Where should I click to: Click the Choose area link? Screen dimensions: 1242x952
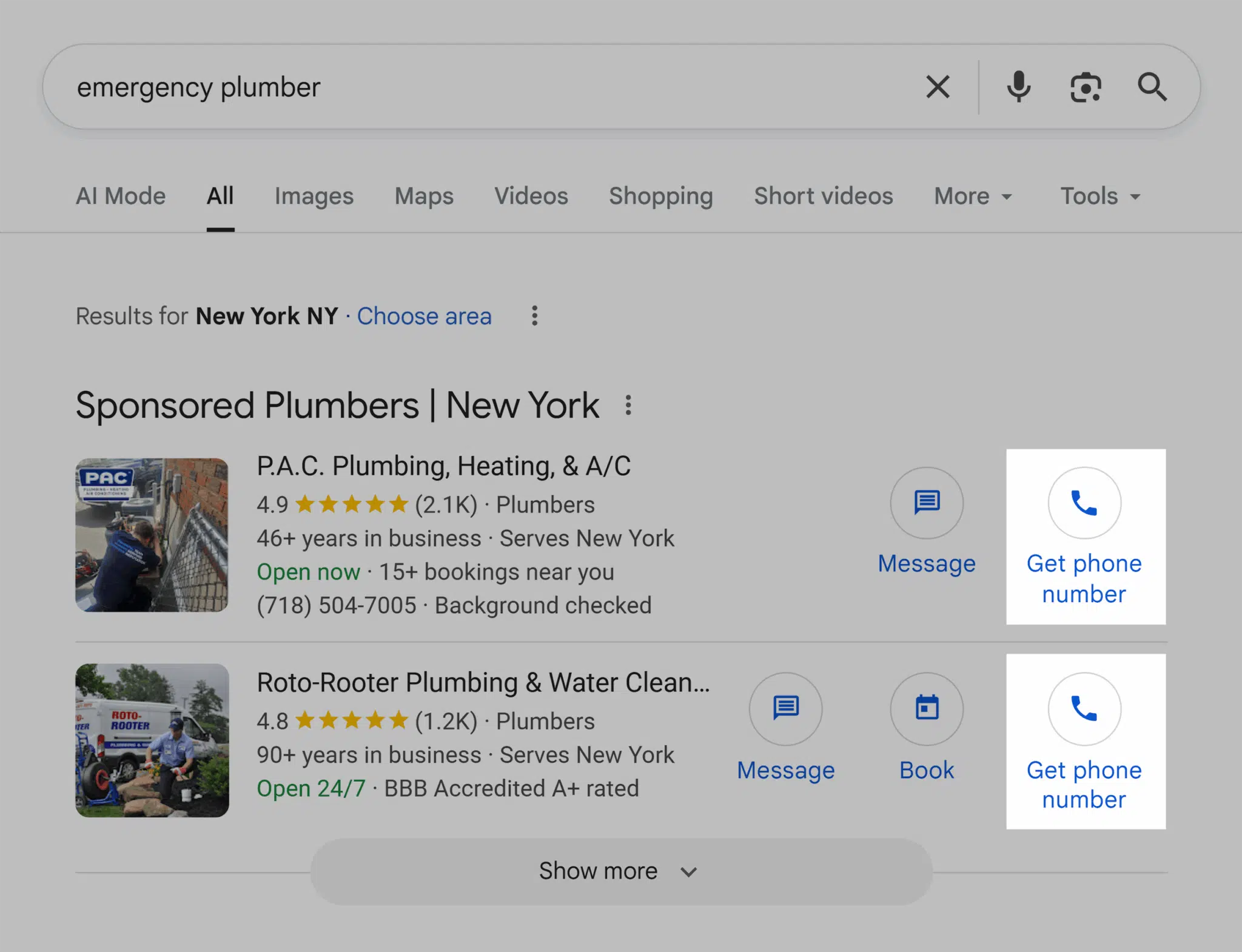[424, 316]
